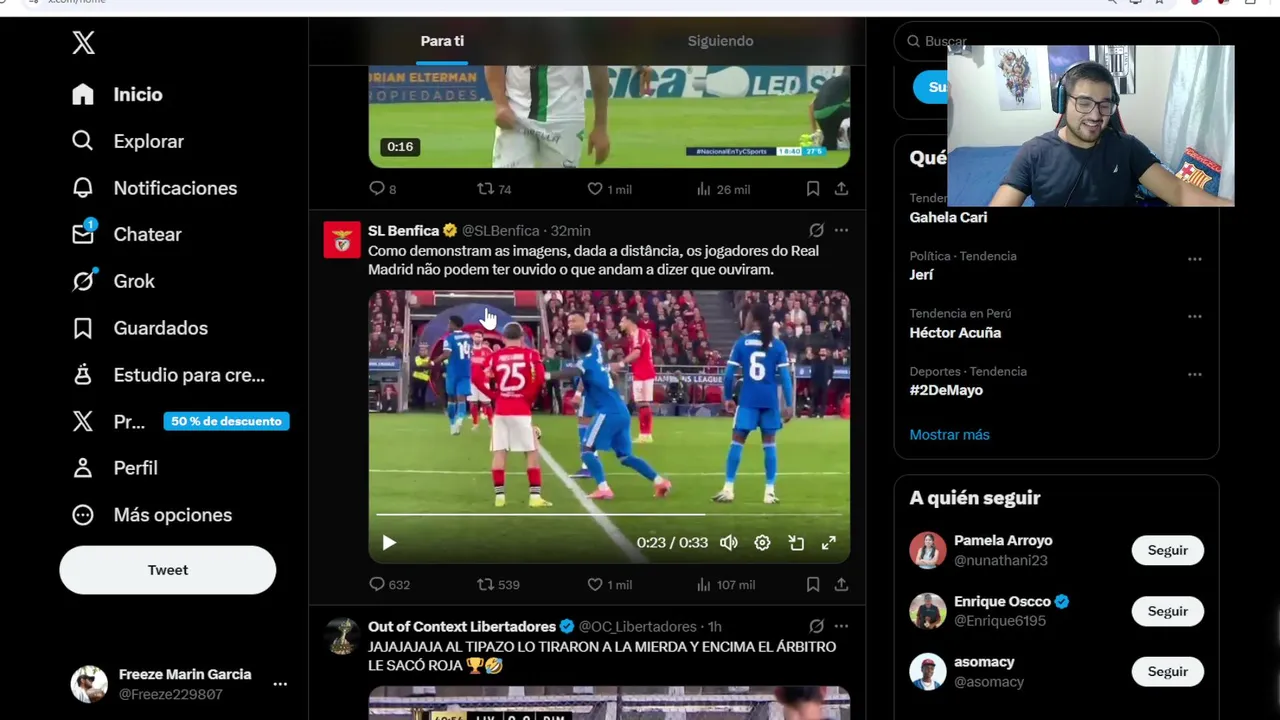Screen dimensions: 1280x720
Task: Click Grok explain icon on SL Benfica post
Action: pos(816,230)
